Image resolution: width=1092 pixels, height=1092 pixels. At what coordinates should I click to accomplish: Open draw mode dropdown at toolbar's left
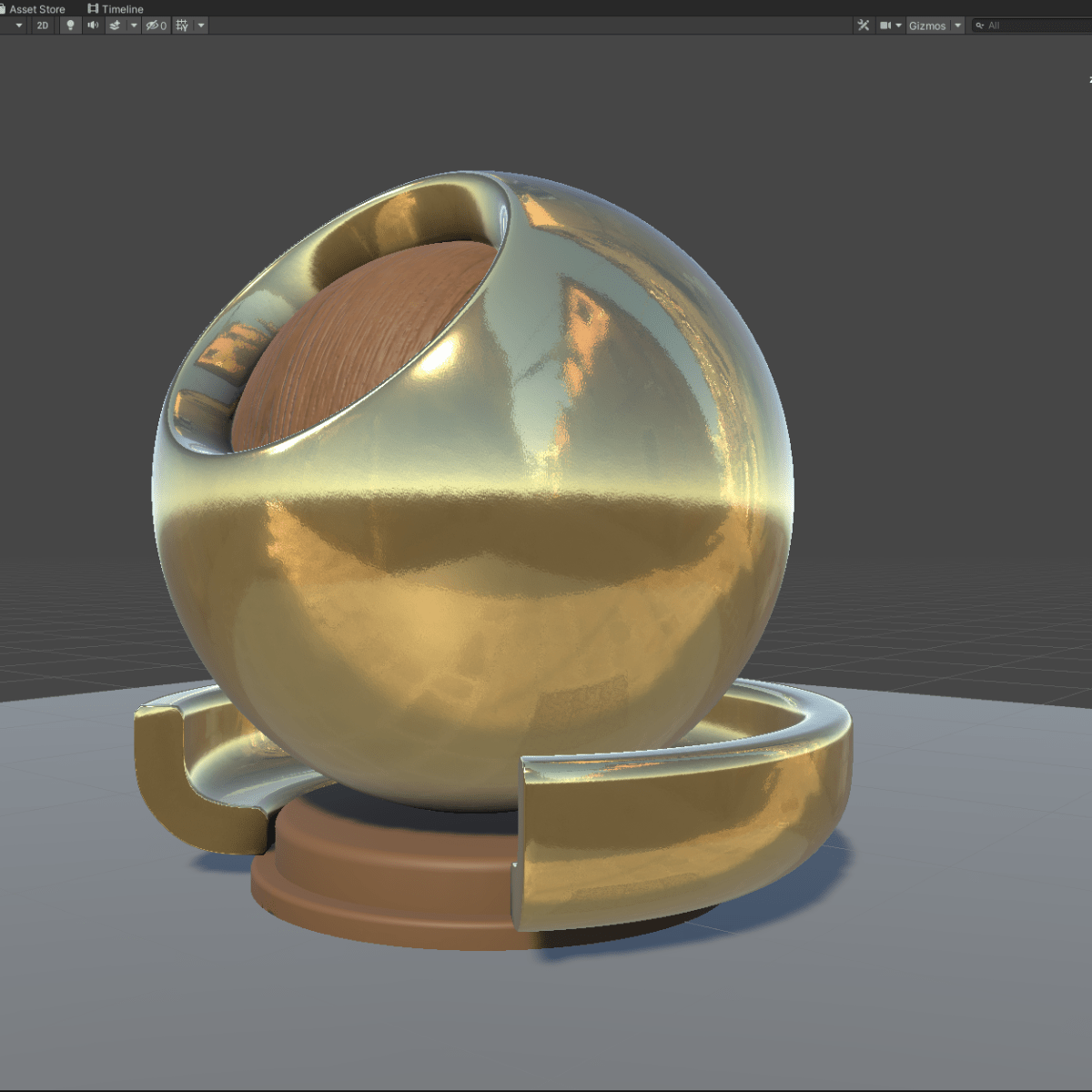[x=18, y=25]
